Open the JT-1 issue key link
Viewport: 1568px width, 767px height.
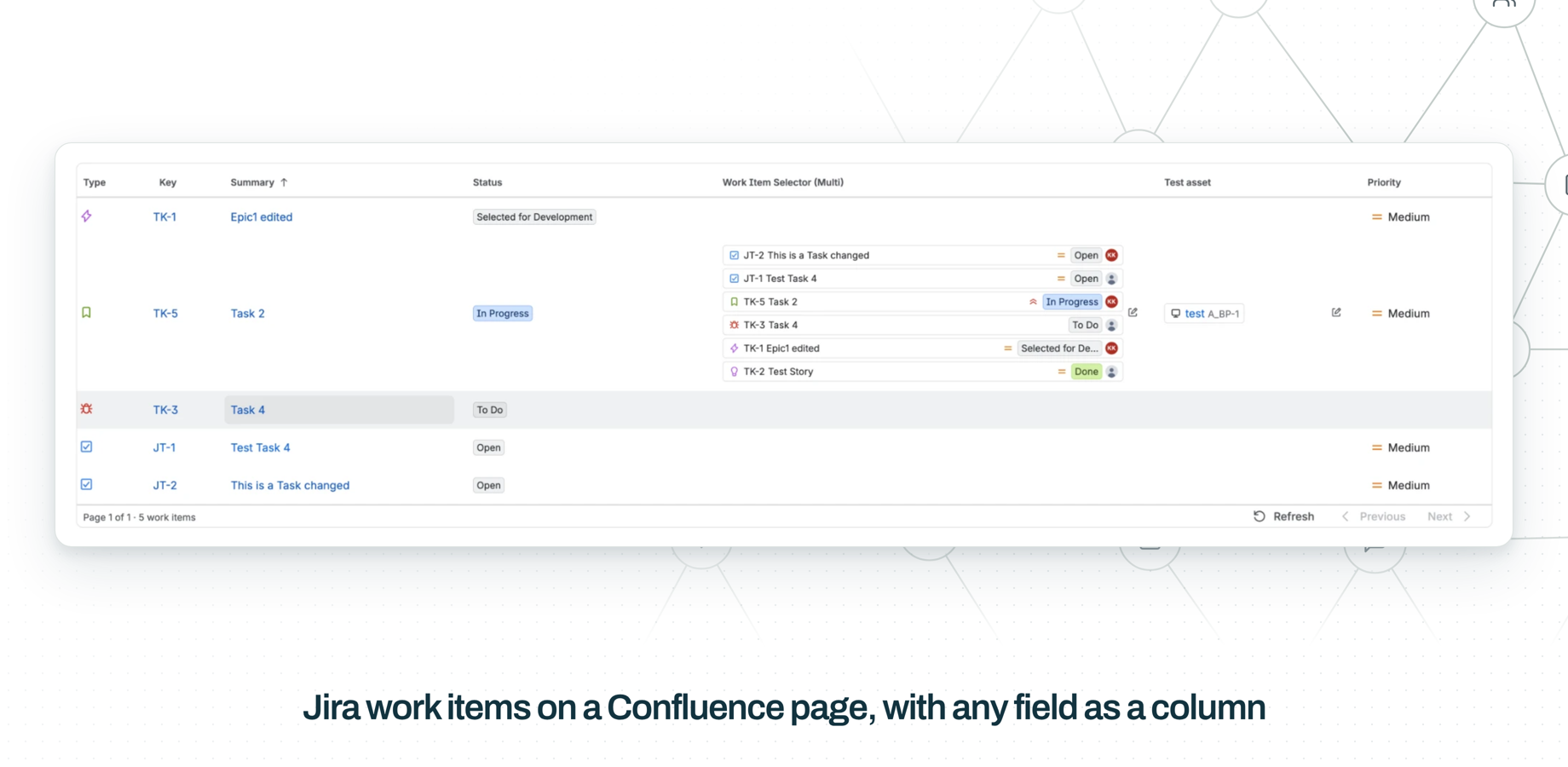click(x=164, y=447)
